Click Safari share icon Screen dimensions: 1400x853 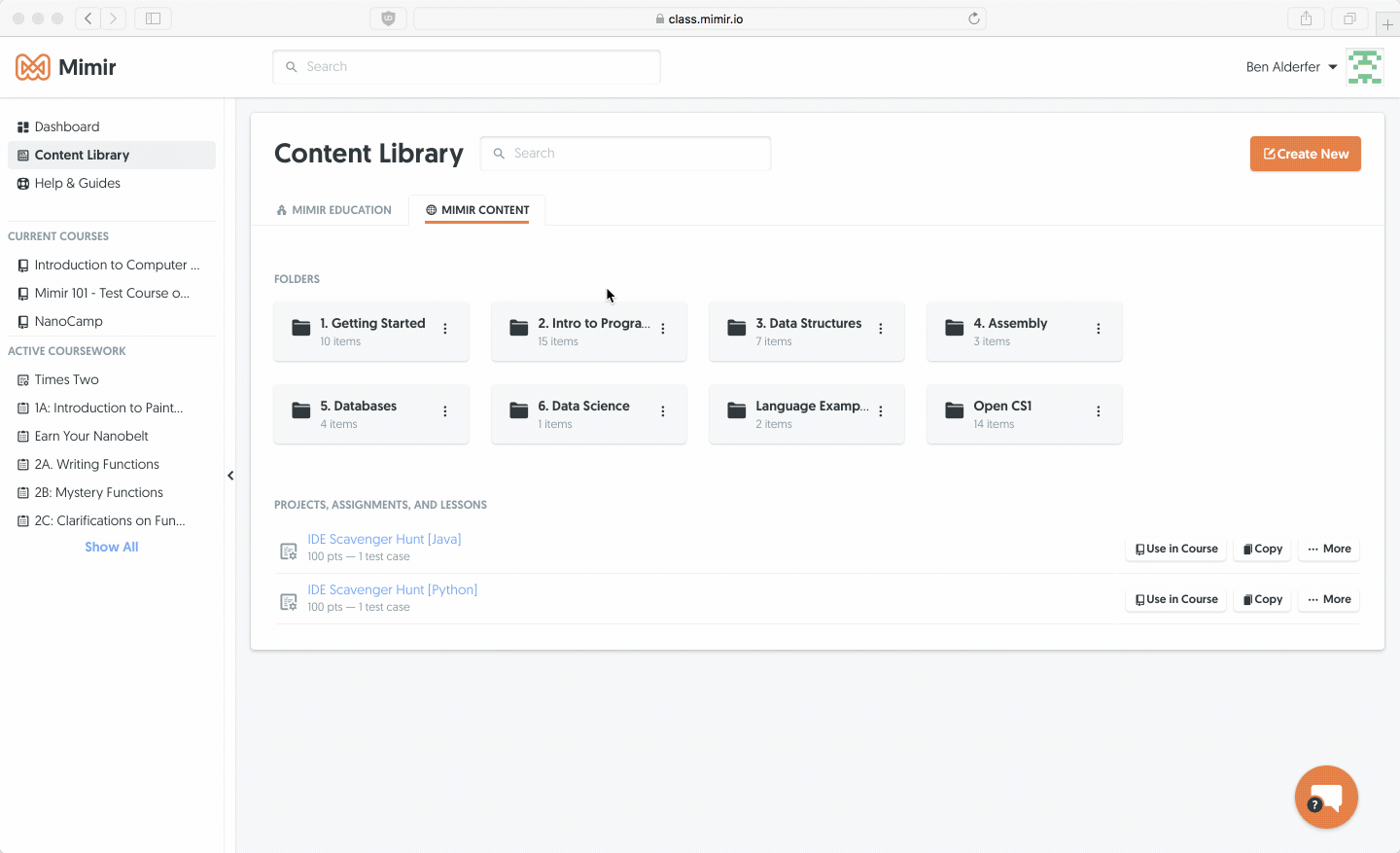pos(1306,18)
